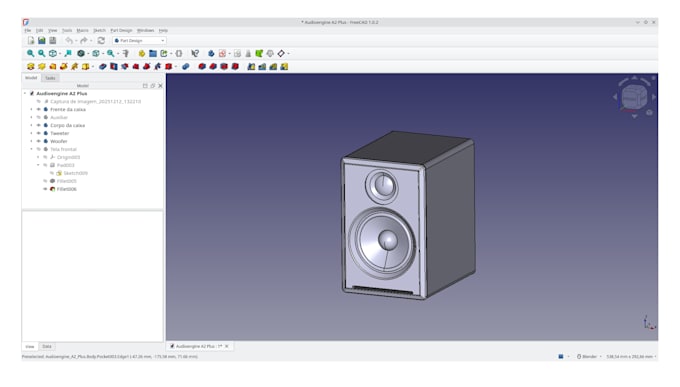
Task: Toggle visibility of Tweeter body
Action: [x=39, y=133]
